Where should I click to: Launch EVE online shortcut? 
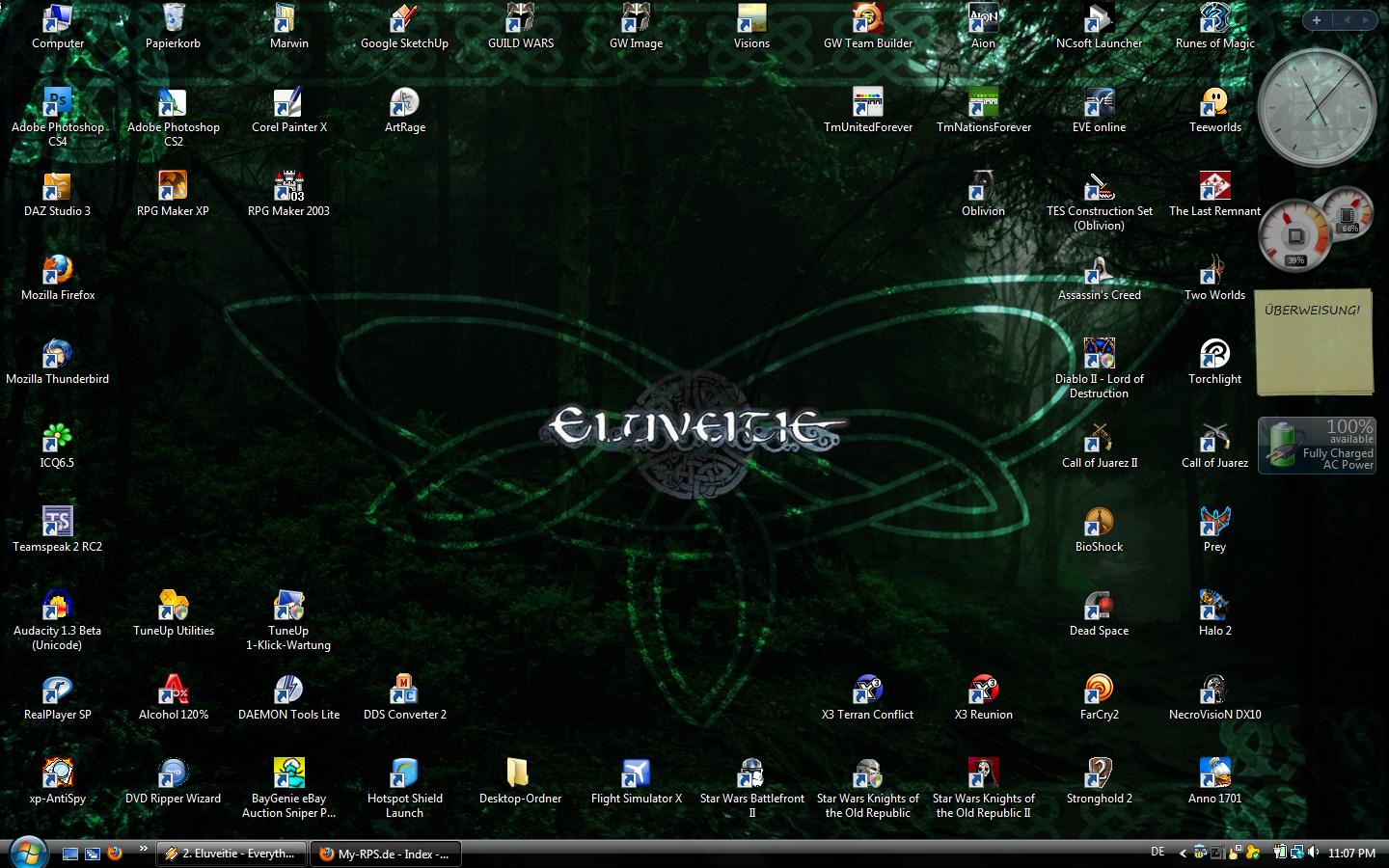1100,110
